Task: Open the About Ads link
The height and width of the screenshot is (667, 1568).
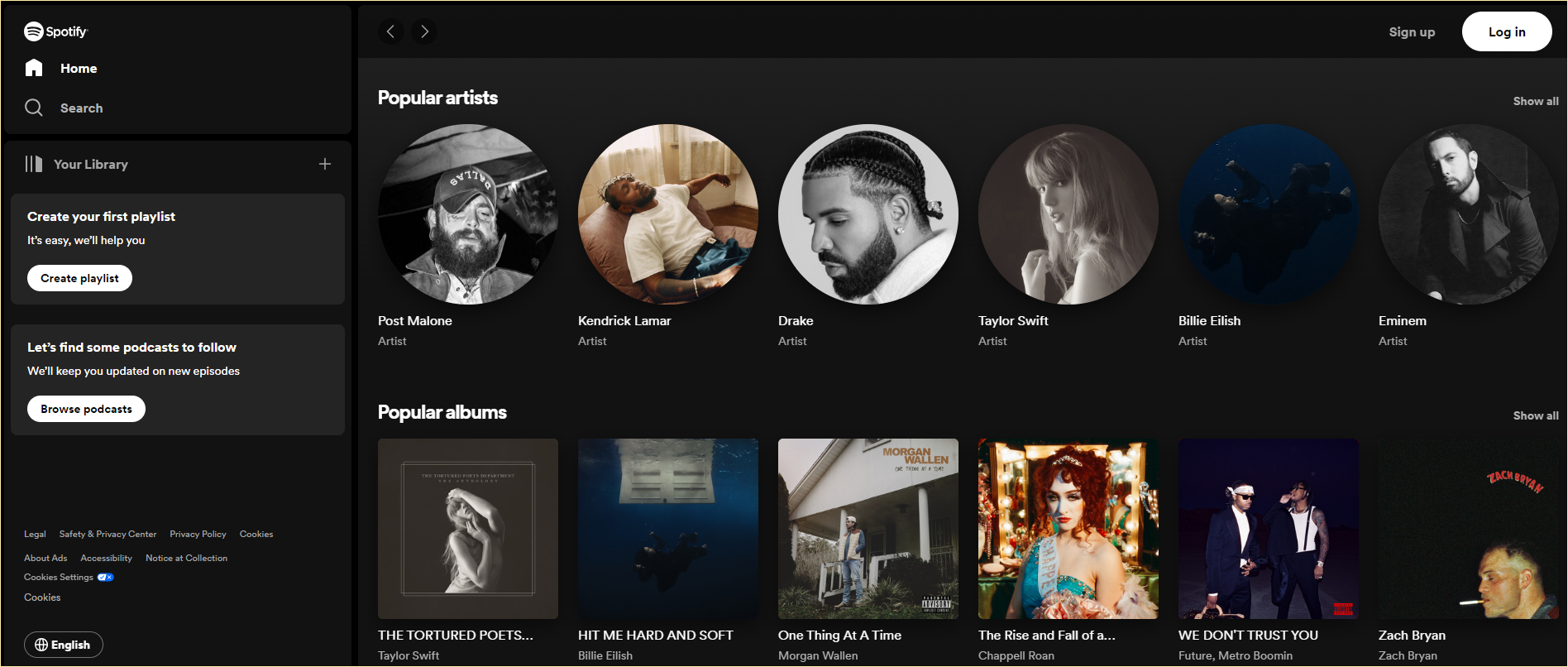Action: 45,559
